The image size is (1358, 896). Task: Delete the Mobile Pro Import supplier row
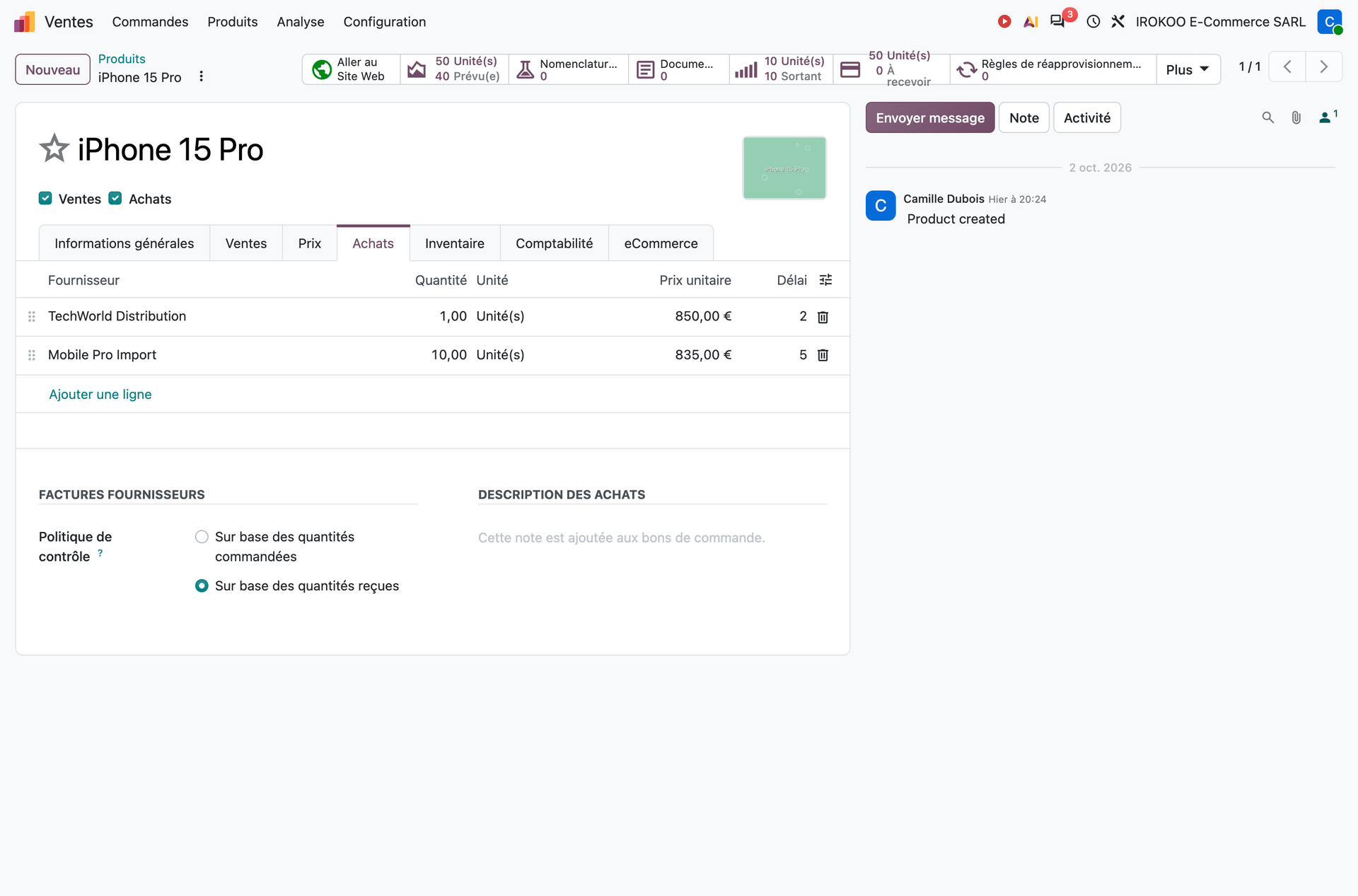click(823, 355)
